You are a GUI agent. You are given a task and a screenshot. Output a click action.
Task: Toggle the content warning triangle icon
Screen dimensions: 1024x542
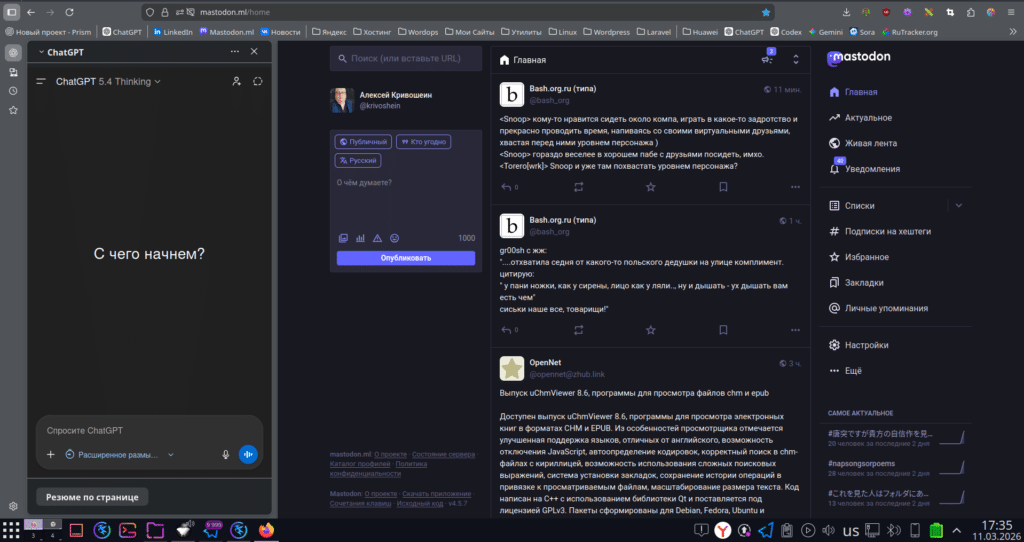point(377,238)
